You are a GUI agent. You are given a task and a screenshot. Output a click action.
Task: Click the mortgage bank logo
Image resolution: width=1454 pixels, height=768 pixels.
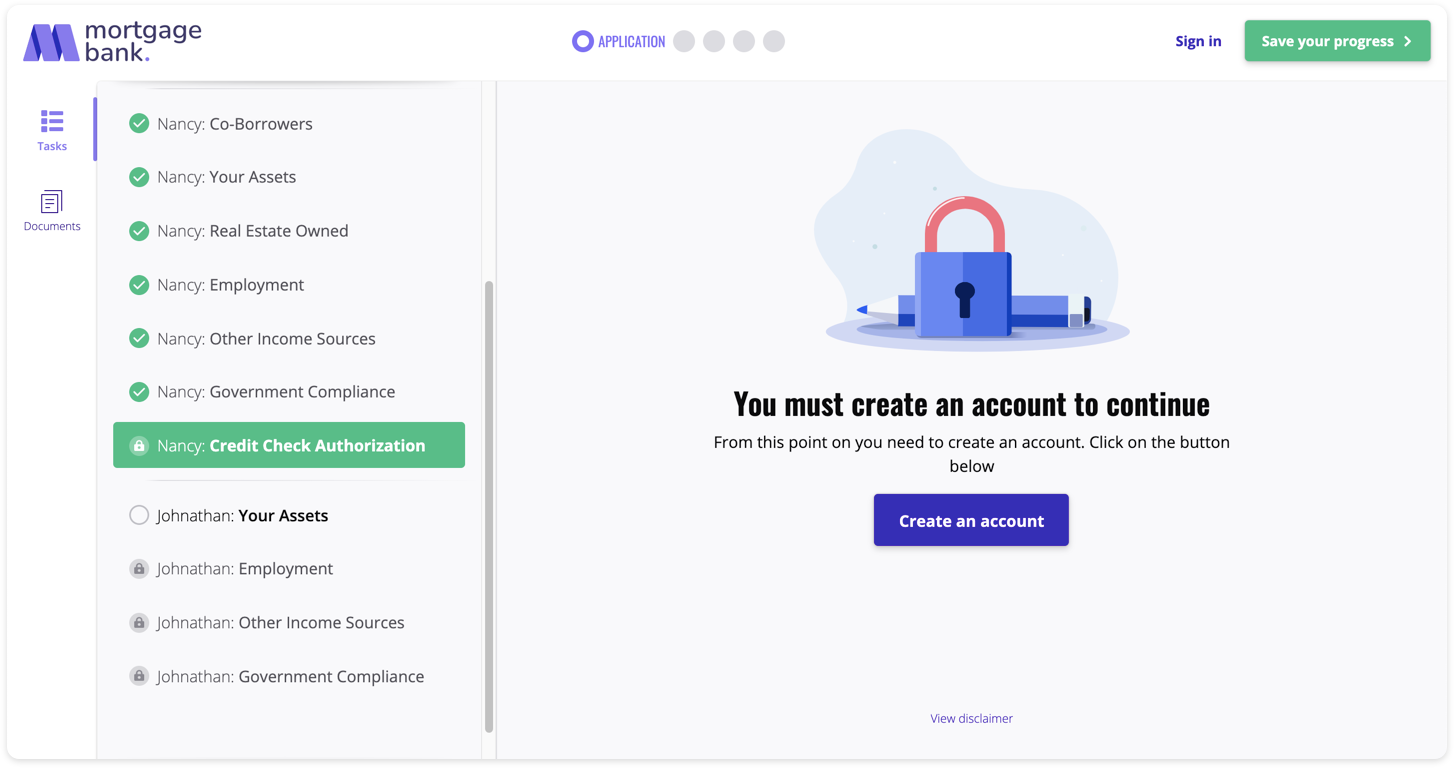click(x=112, y=42)
